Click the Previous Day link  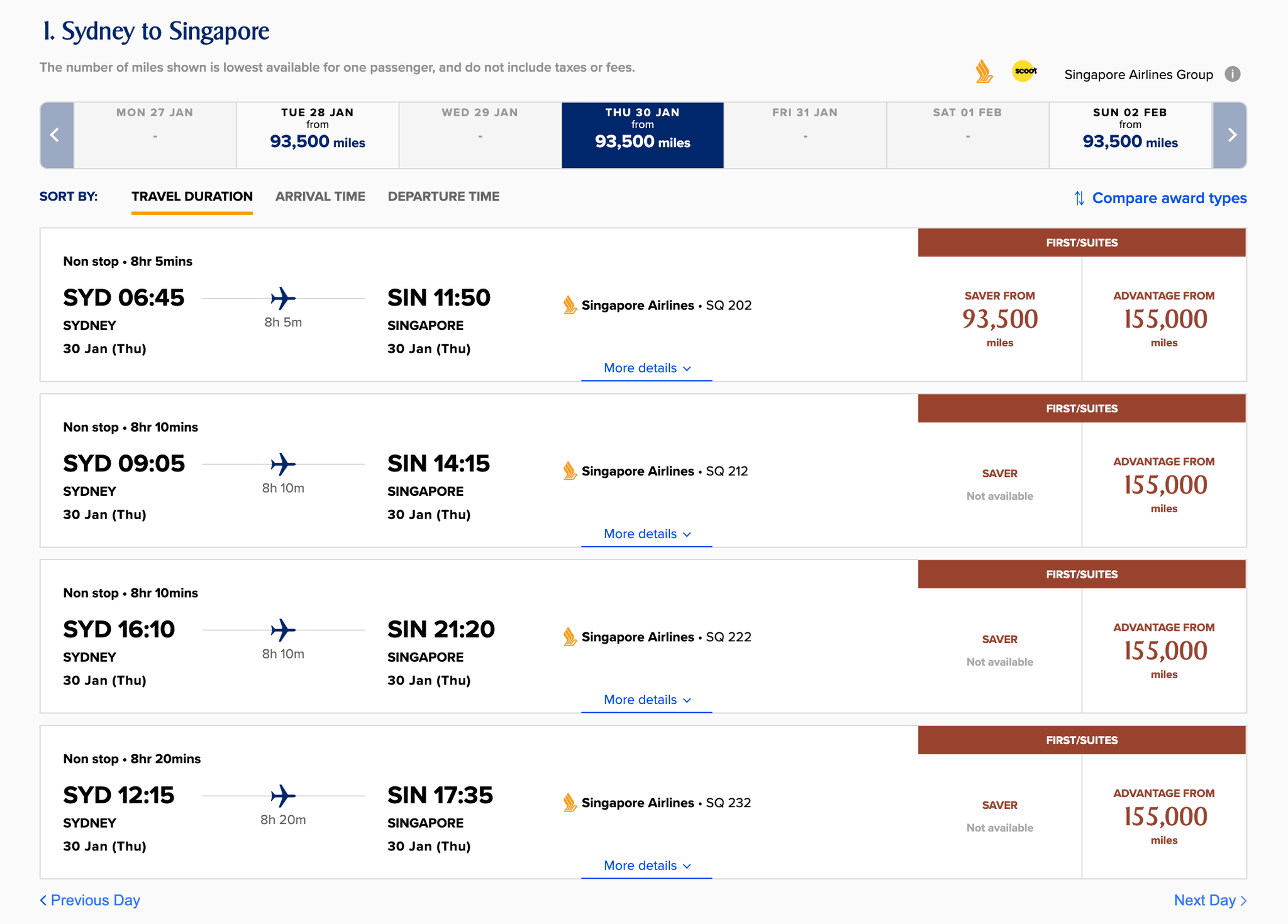(x=89, y=900)
